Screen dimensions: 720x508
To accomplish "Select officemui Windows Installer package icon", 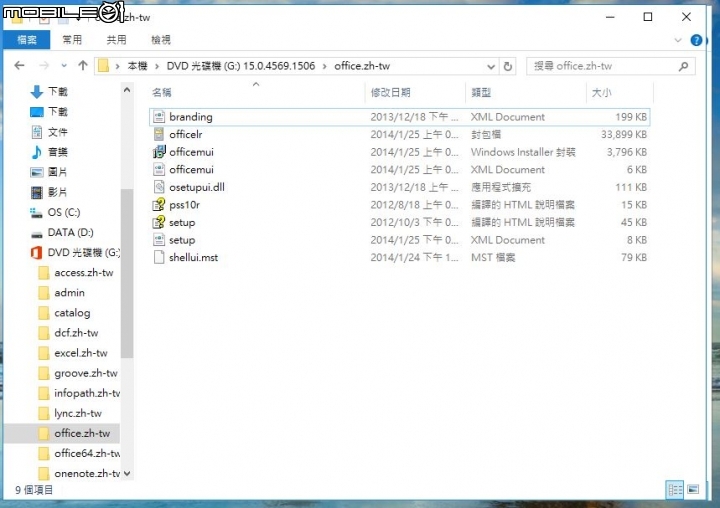I will pyautogui.click(x=159, y=152).
